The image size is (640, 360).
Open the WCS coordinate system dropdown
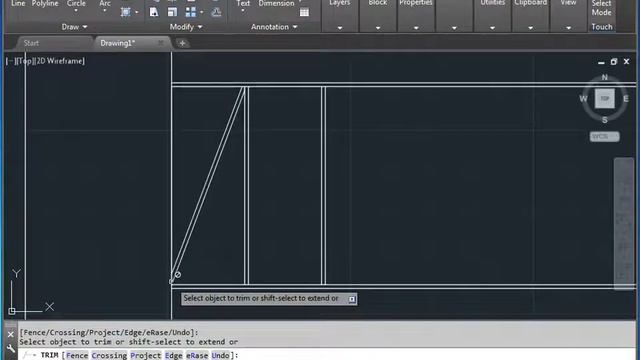[x=604, y=137]
